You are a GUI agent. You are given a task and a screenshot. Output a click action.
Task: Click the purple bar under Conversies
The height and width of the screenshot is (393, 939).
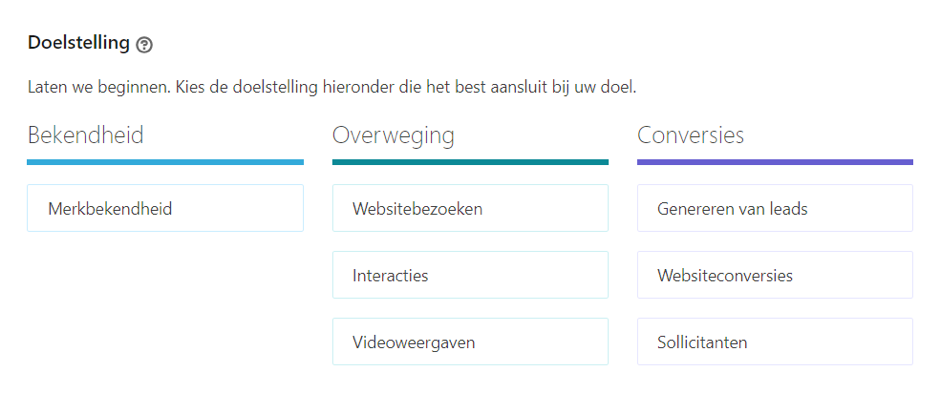tap(775, 162)
